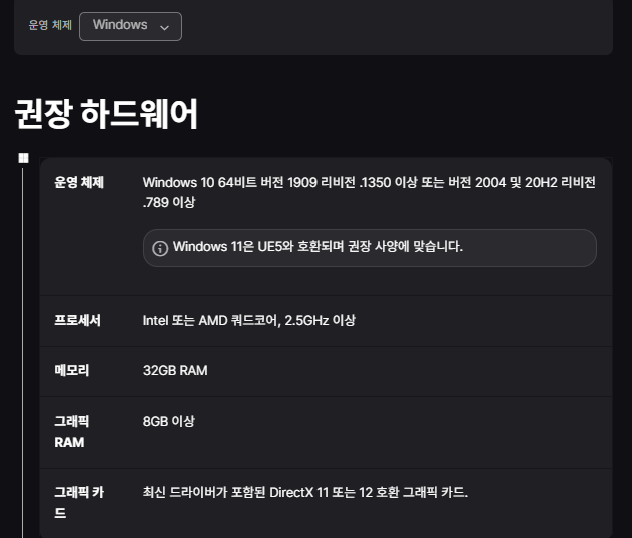This screenshot has width=632, height=538.
Task: Click the 8GB 이상 value
Action: (168, 421)
